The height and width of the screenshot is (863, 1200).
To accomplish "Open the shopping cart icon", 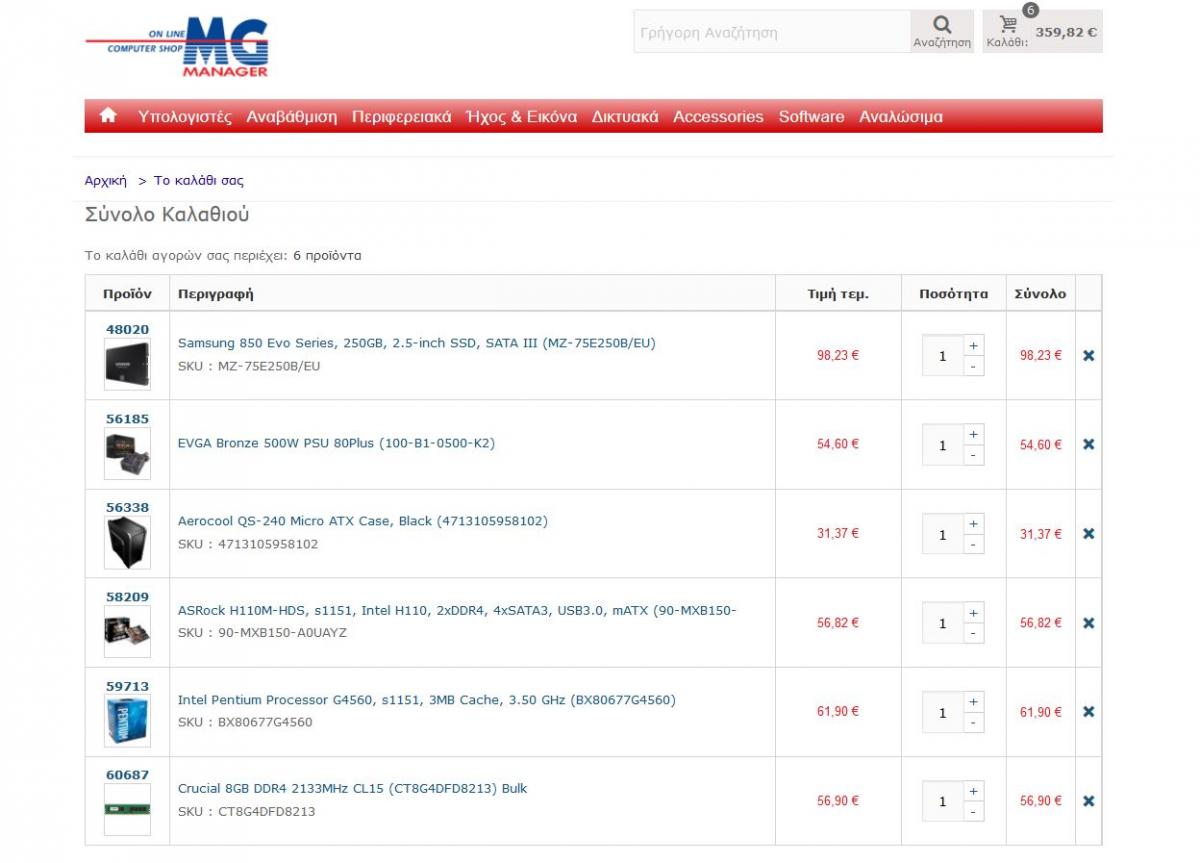I will point(1008,24).
